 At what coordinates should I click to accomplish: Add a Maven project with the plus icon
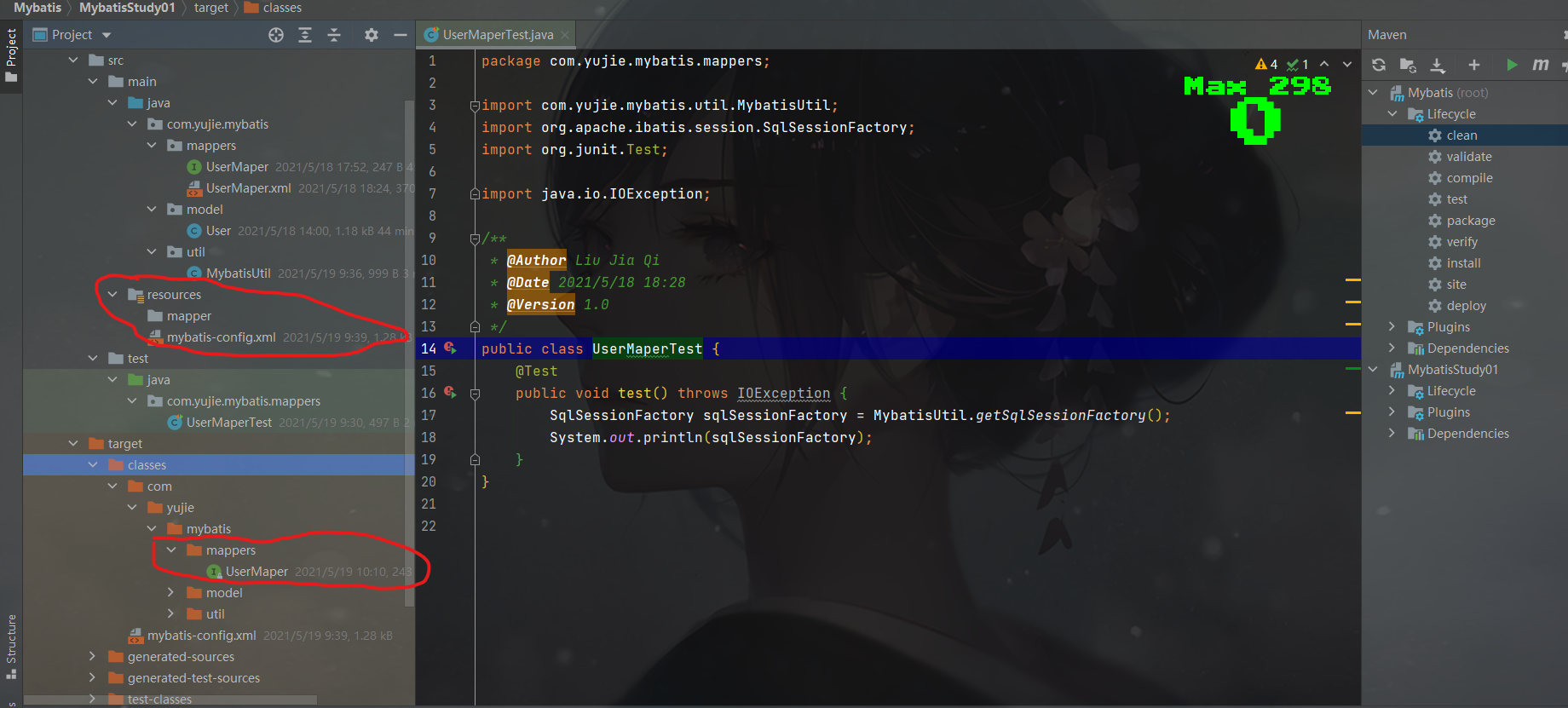pos(1474,65)
